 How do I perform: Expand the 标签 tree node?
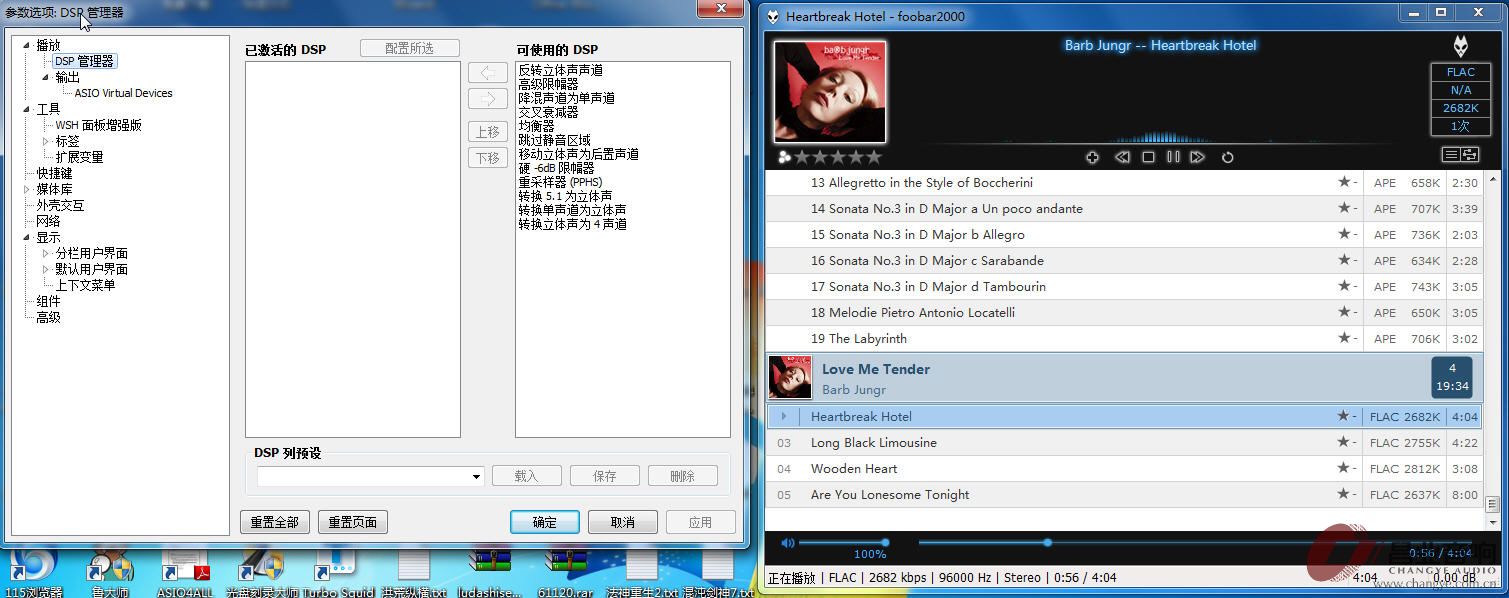click(x=46, y=141)
